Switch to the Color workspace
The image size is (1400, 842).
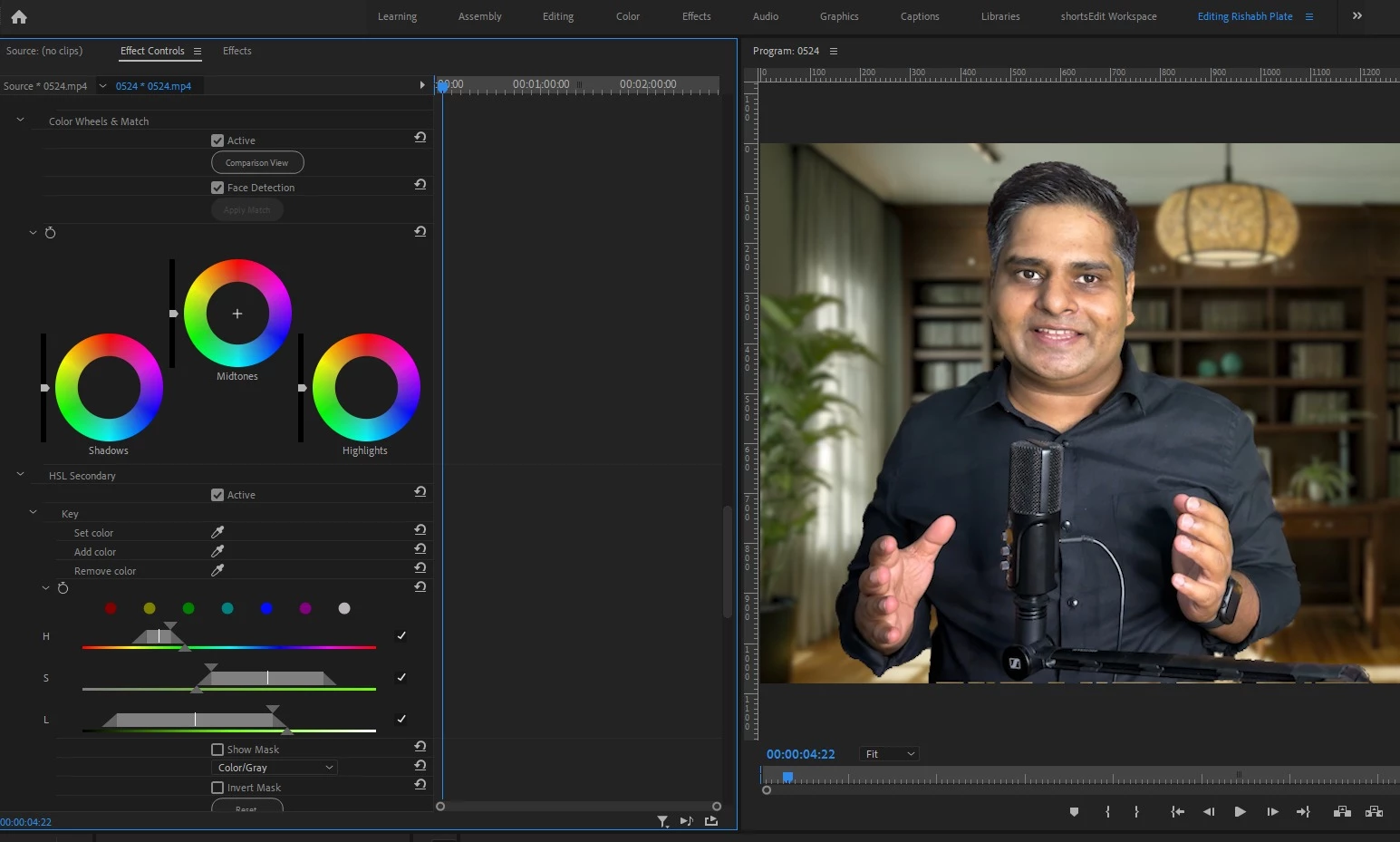628,16
